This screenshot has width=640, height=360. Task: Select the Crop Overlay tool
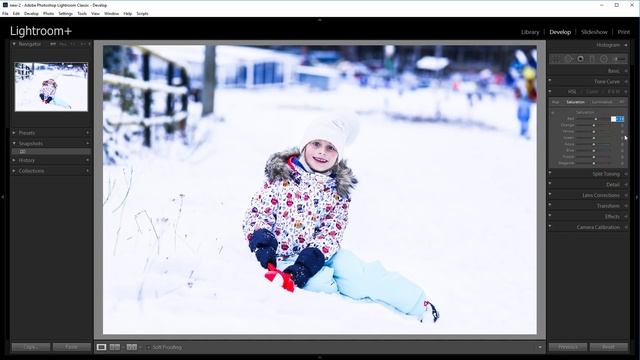[556, 59]
